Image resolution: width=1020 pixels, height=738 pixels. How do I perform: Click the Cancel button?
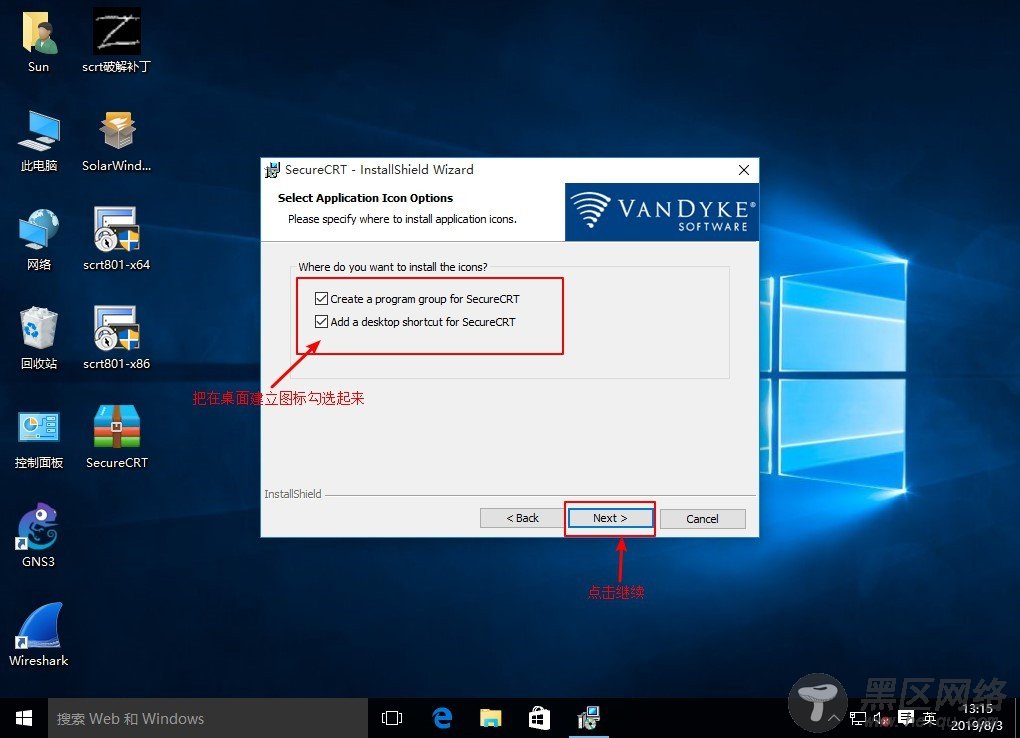coord(703,519)
